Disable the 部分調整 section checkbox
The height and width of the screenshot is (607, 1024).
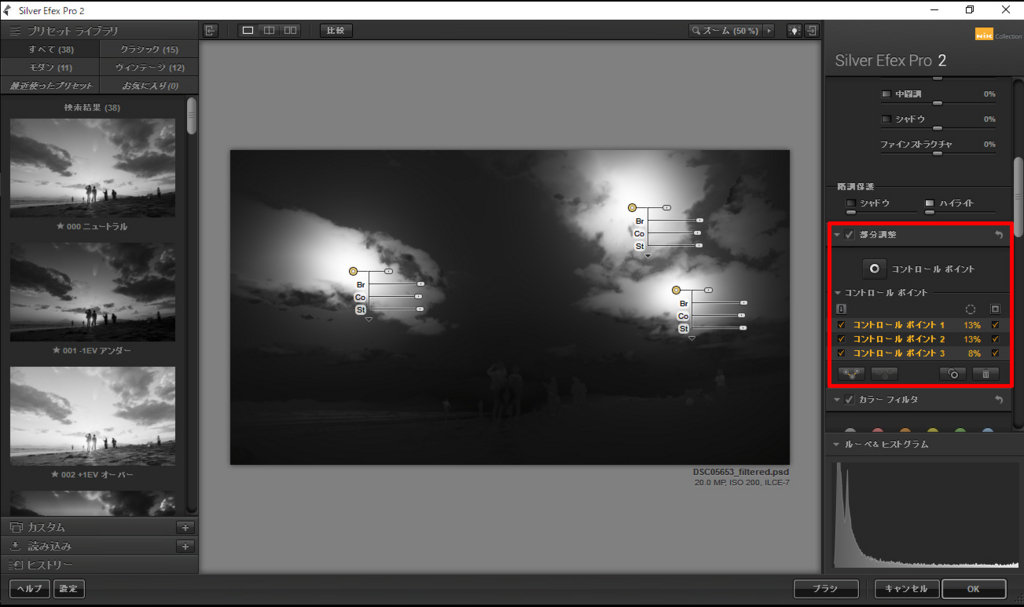tap(850, 235)
